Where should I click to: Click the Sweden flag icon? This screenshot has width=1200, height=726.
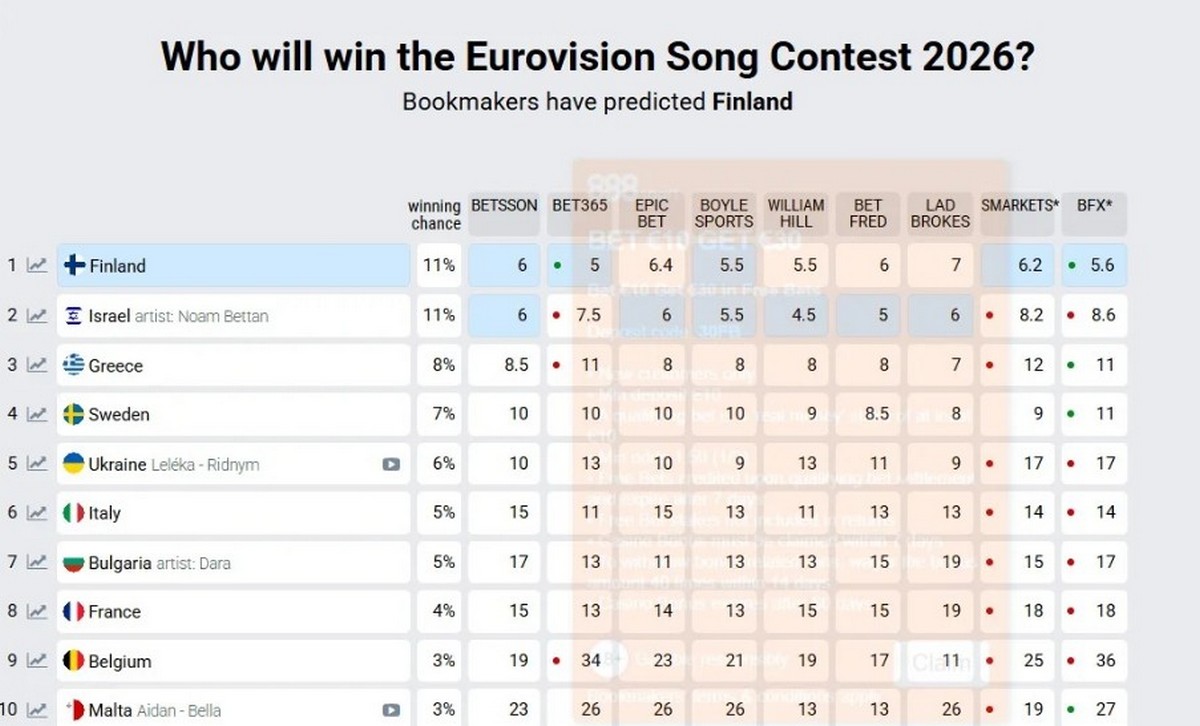click(x=73, y=414)
